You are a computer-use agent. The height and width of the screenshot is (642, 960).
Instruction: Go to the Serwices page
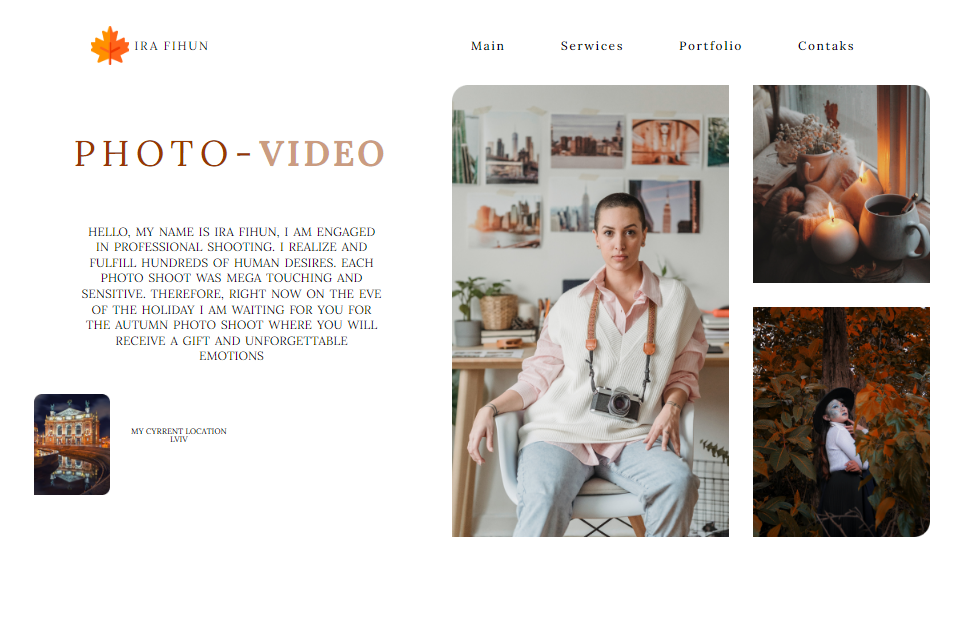(591, 46)
